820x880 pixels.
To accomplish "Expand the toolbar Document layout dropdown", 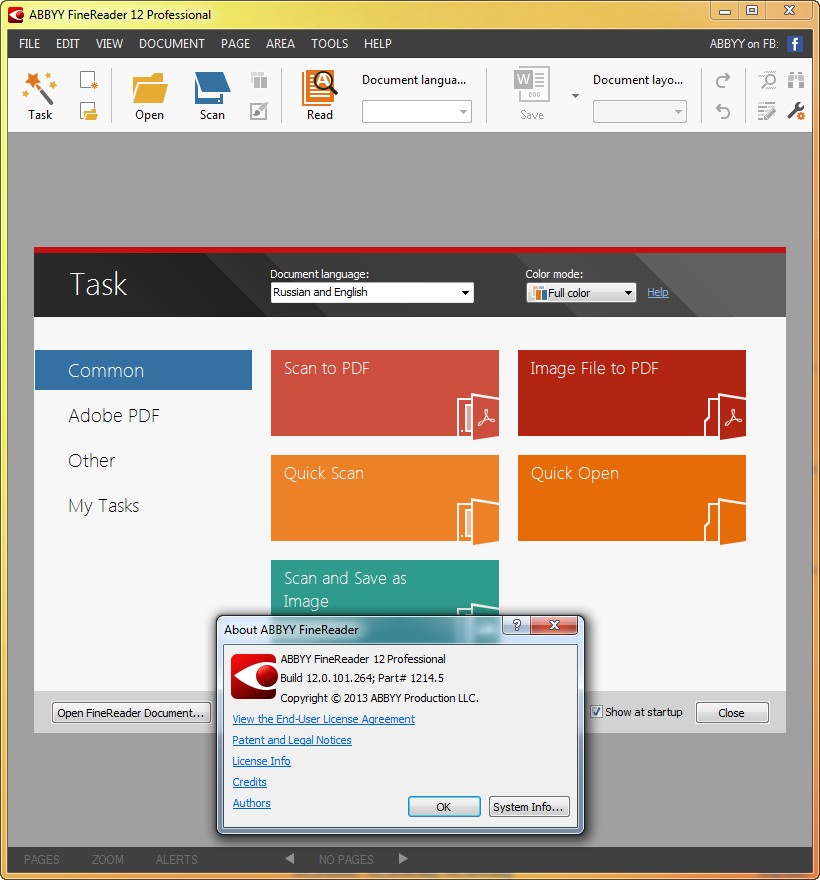I will [639, 111].
